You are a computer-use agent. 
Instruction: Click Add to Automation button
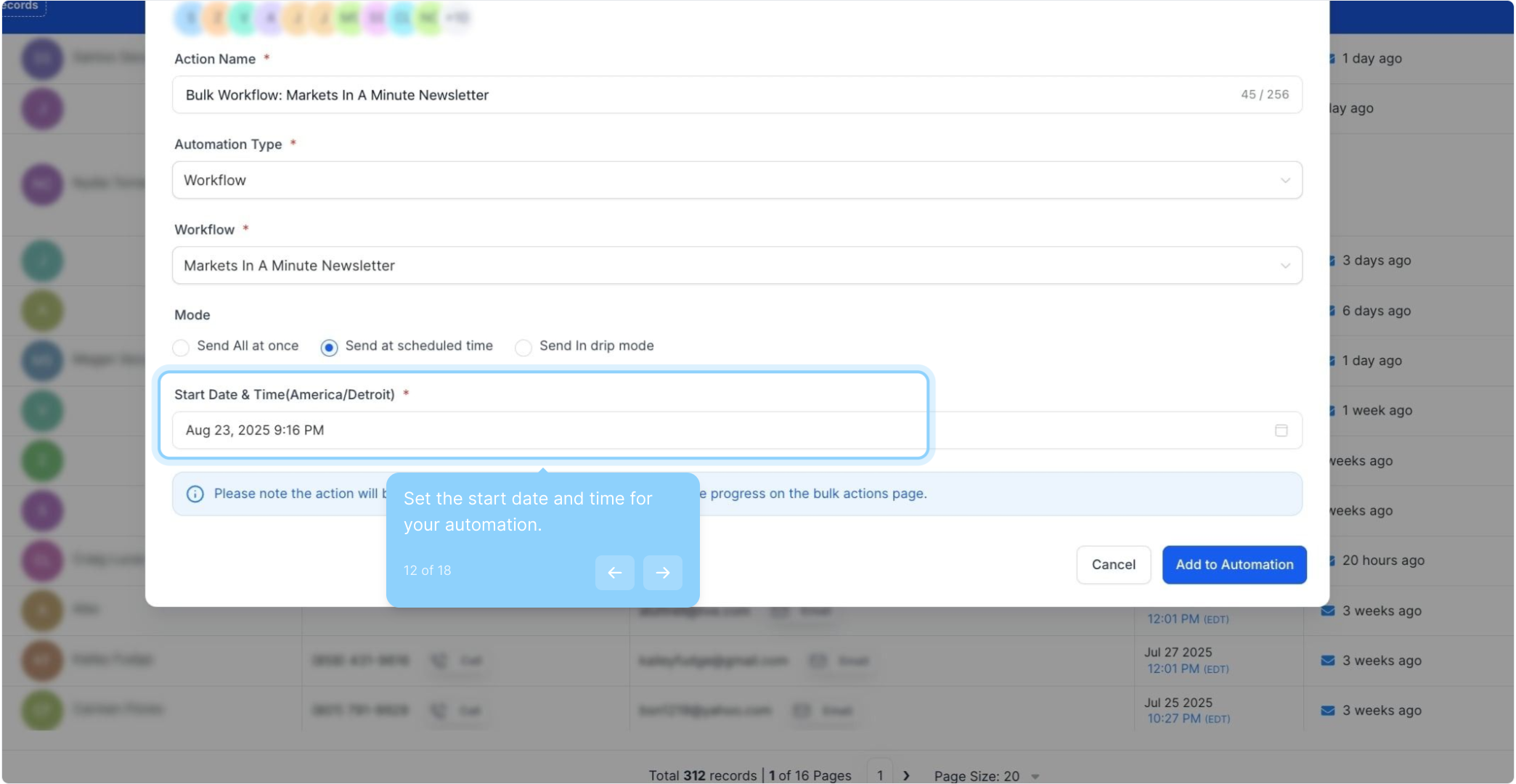click(x=1234, y=565)
